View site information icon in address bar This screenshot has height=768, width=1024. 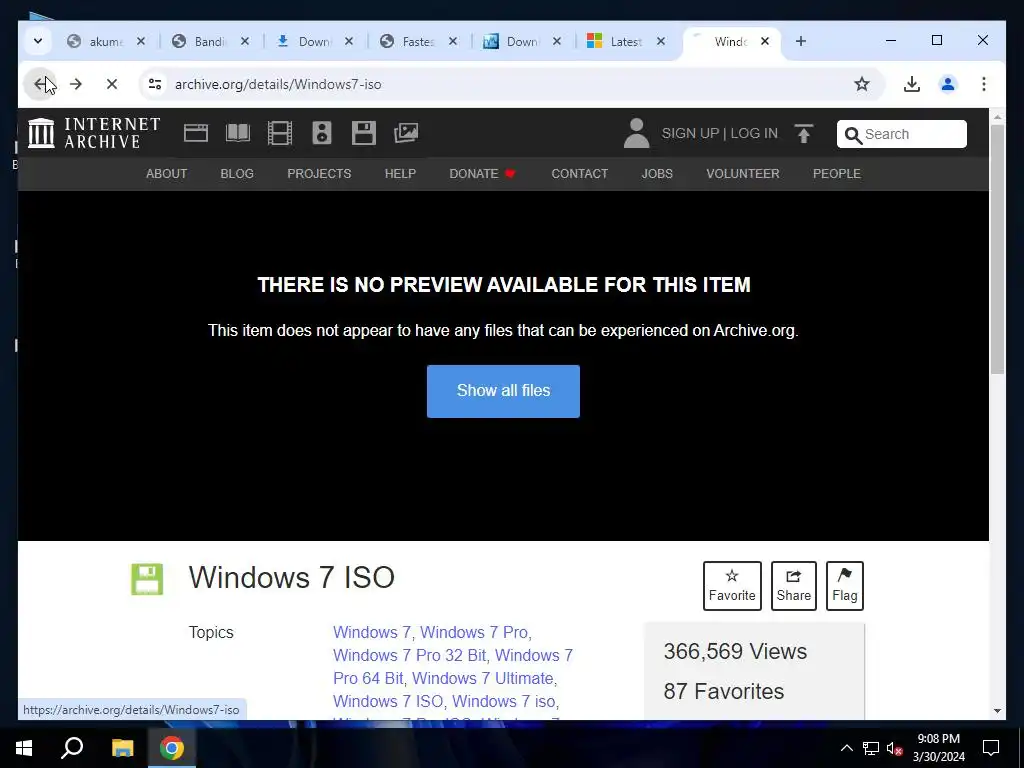pos(155,84)
